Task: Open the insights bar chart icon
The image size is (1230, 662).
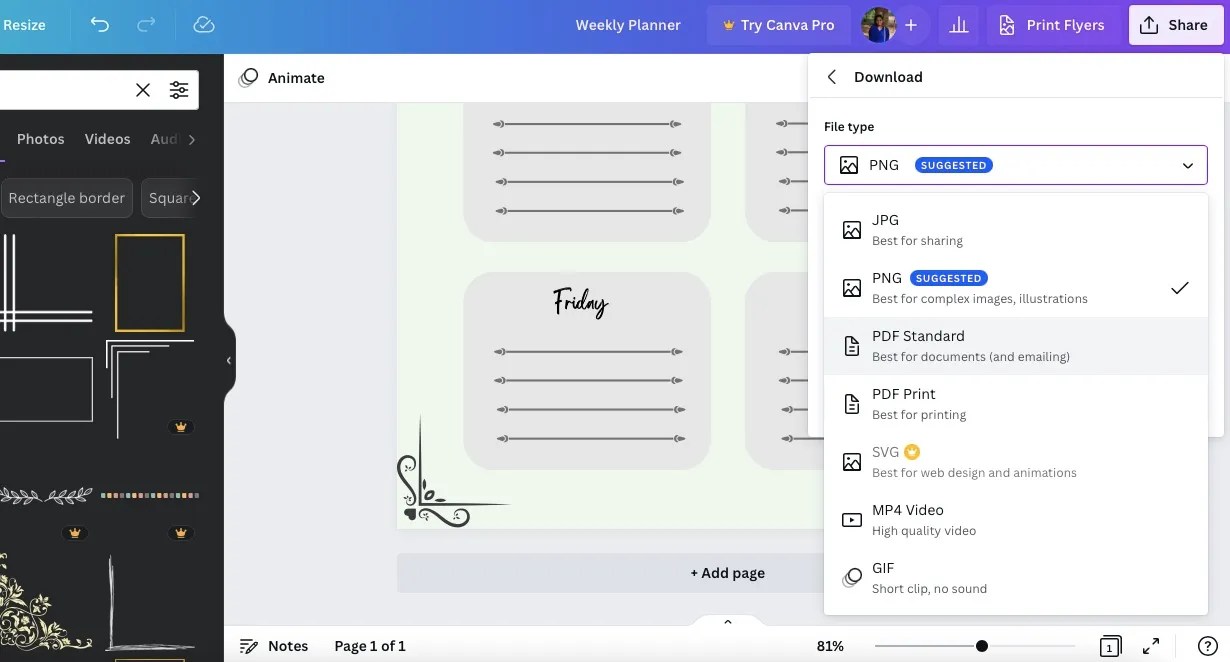Action: coord(959,25)
